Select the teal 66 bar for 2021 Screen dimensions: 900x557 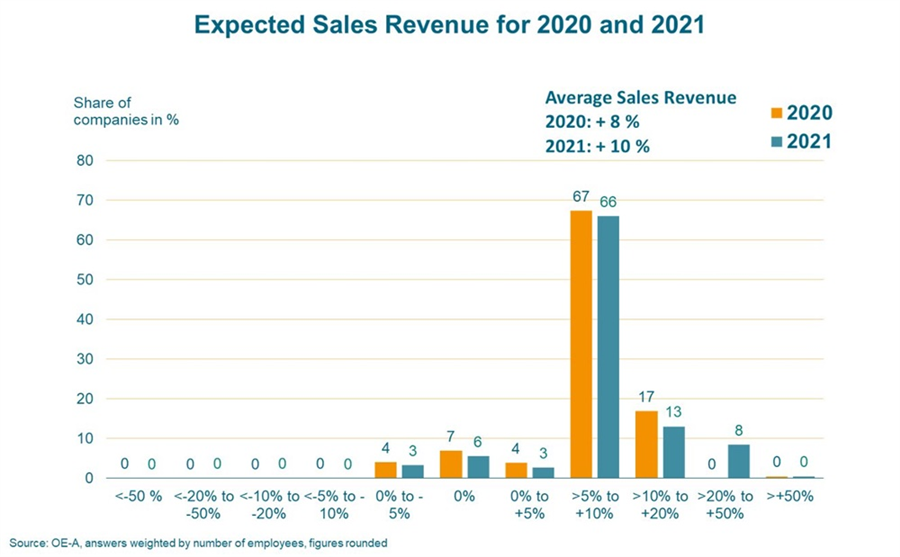tap(608, 347)
